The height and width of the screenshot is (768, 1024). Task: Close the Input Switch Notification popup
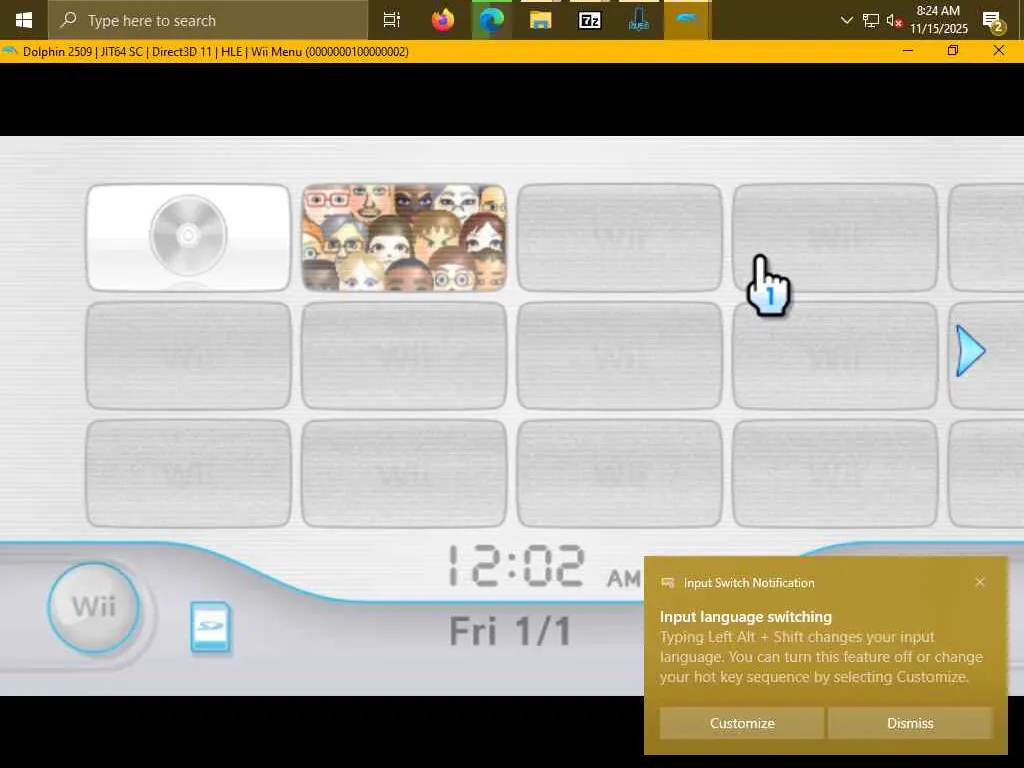click(980, 582)
